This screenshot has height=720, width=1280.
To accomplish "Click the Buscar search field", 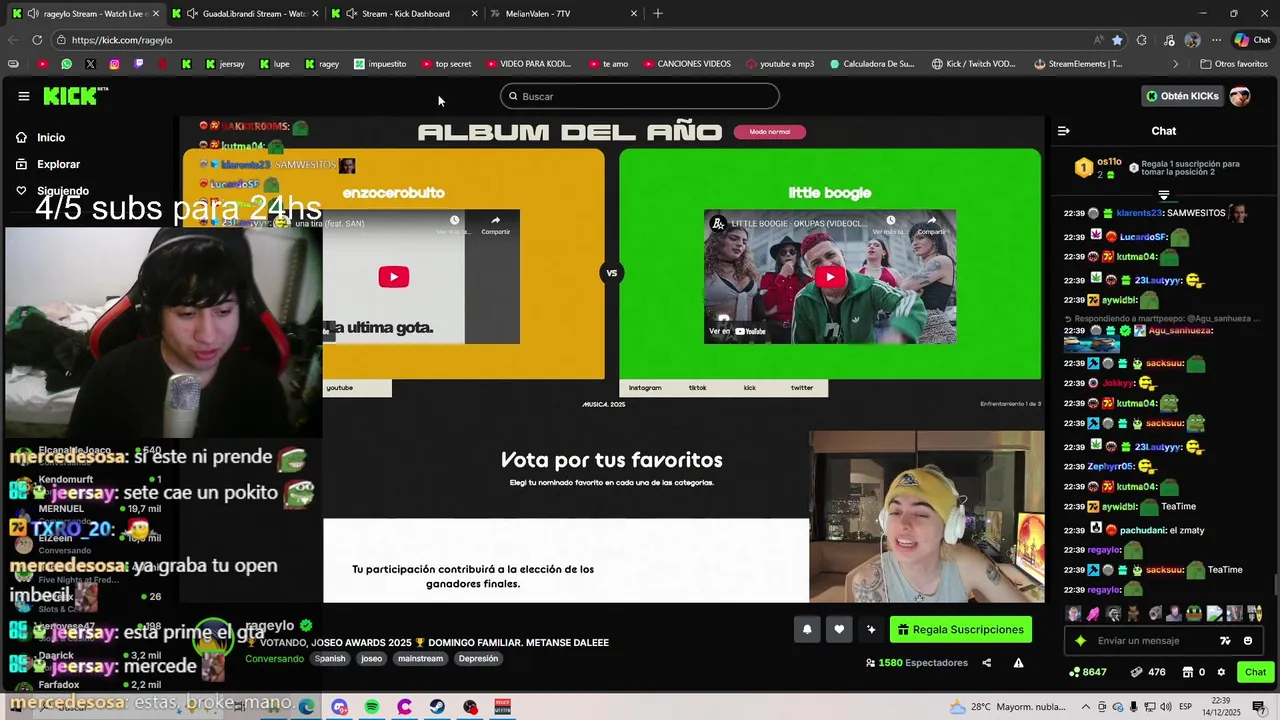I will [x=640, y=96].
